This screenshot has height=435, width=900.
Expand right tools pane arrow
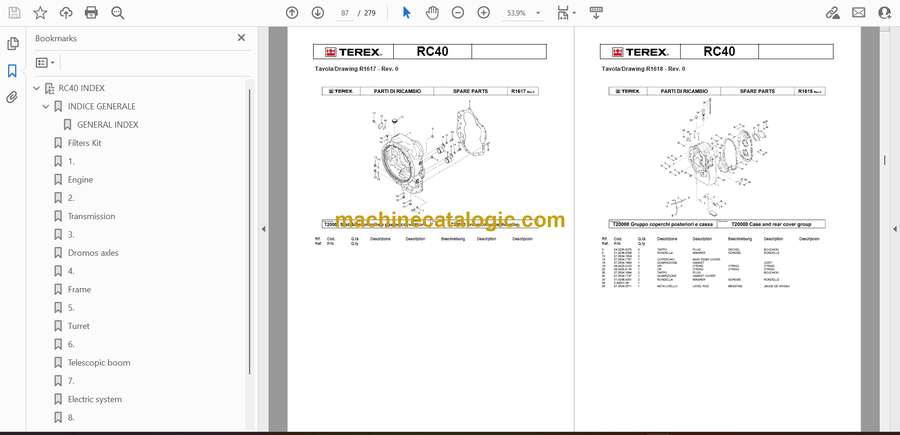tap(894, 229)
